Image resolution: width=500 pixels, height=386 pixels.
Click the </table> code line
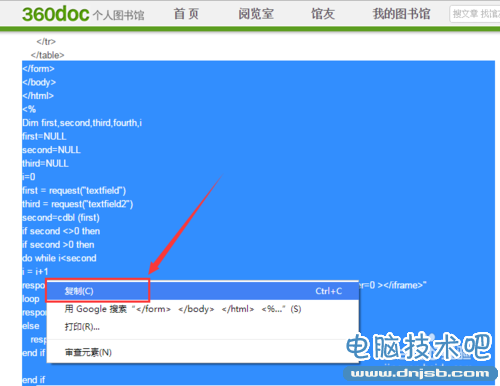pos(47,55)
